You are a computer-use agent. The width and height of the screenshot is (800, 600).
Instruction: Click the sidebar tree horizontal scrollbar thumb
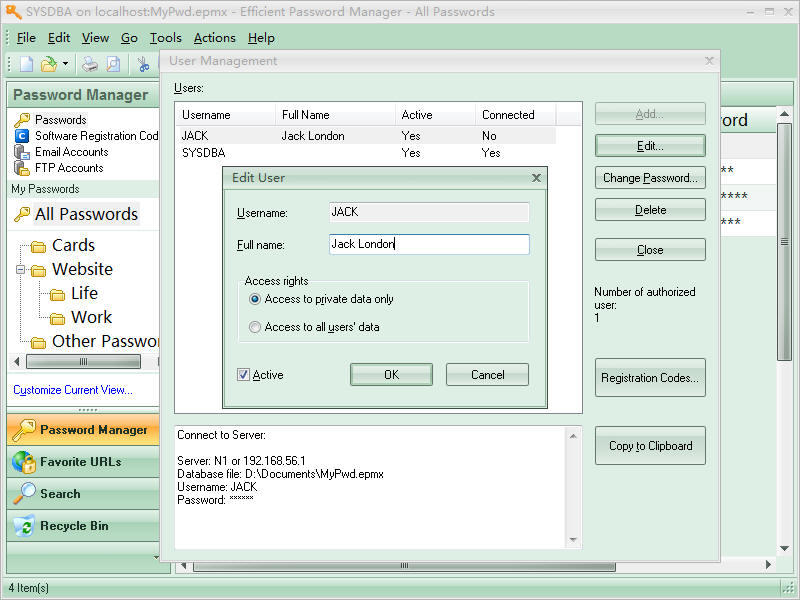(x=83, y=362)
